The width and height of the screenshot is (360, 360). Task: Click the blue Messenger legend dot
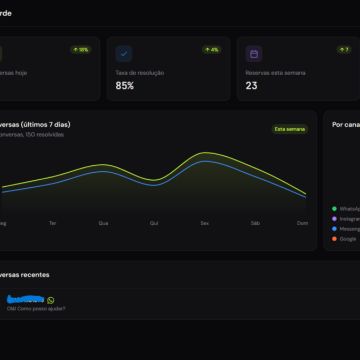(334, 229)
